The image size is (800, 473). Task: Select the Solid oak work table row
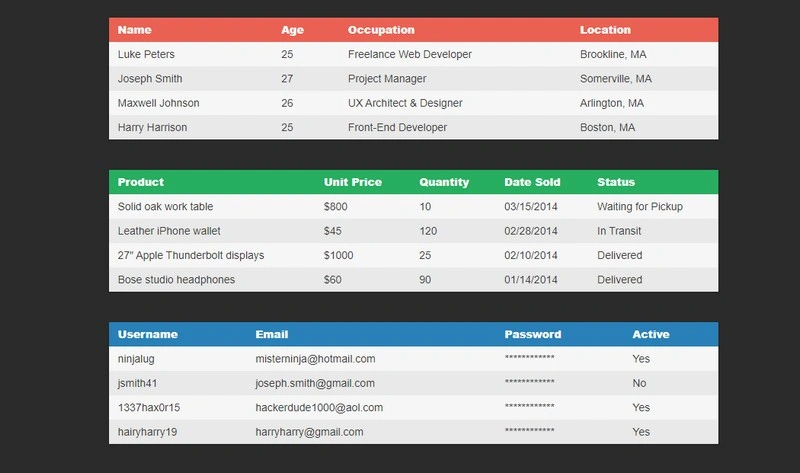(413, 207)
